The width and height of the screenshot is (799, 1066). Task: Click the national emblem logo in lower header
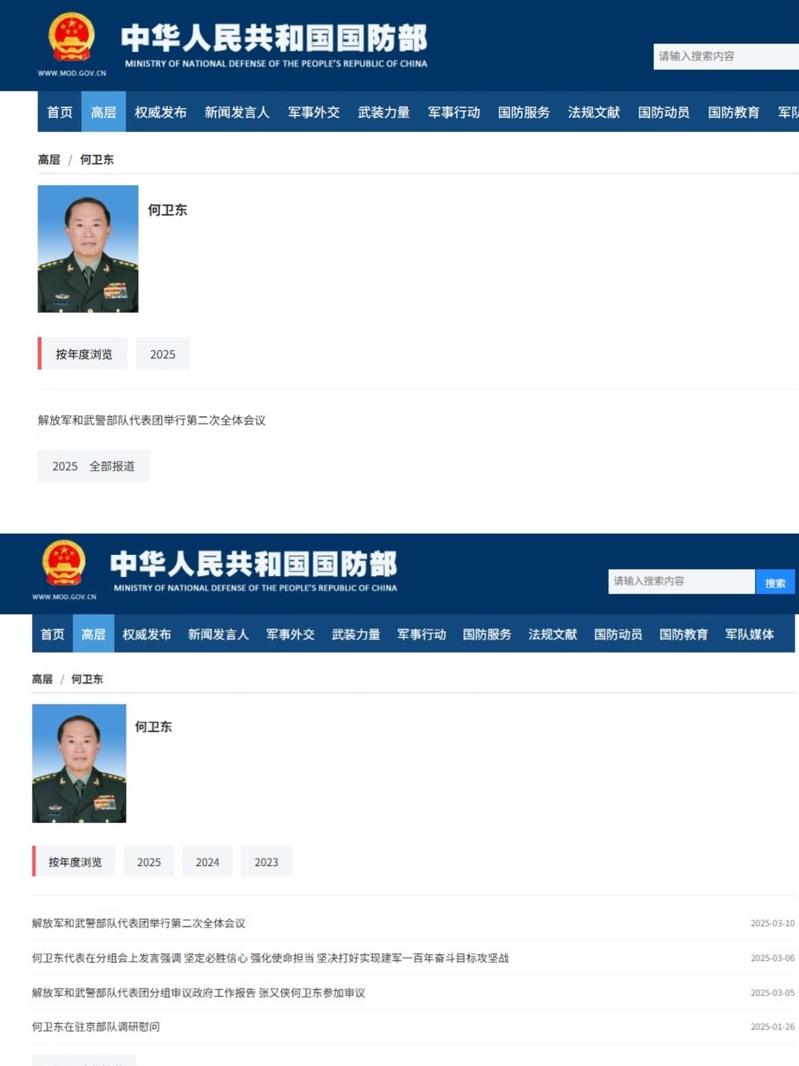64,564
